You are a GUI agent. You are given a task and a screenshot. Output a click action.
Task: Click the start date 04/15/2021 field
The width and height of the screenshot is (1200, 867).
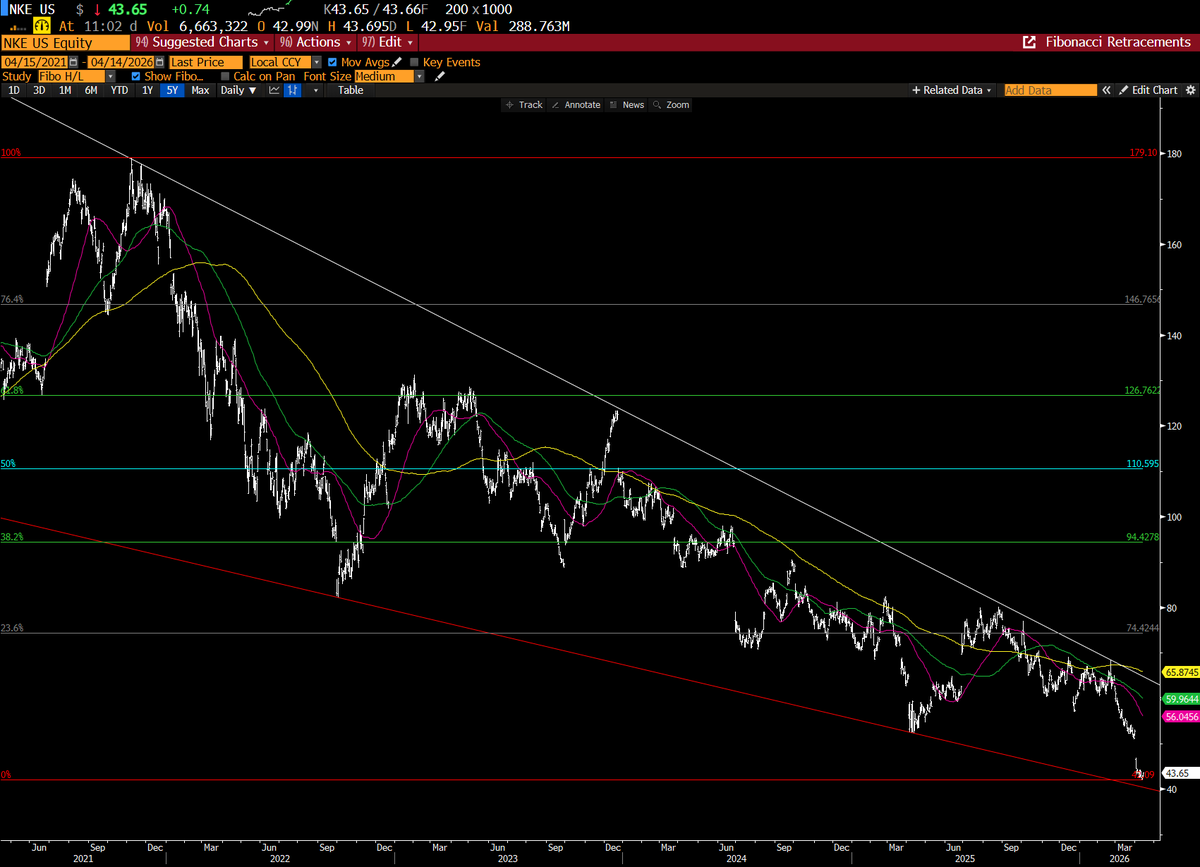pyautogui.click(x=34, y=62)
